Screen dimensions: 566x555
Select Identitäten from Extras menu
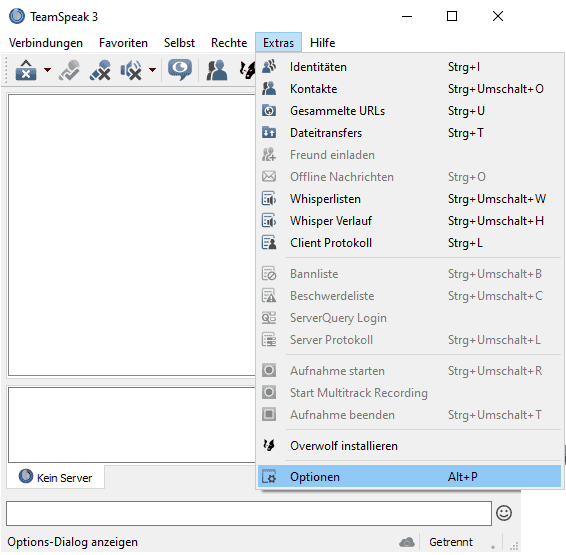pos(409,67)
